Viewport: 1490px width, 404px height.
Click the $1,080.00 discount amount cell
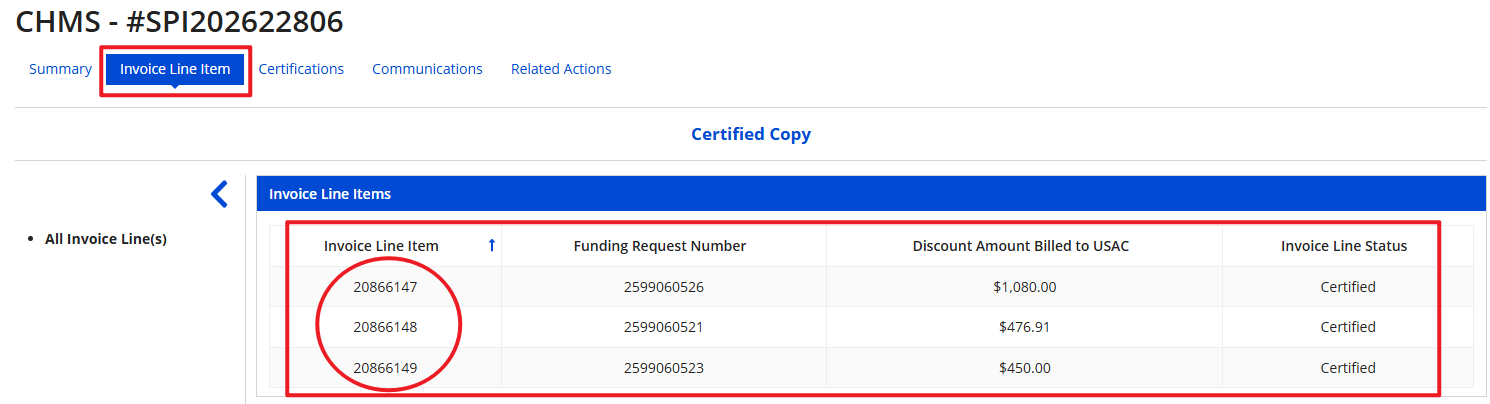(1024, 287)
